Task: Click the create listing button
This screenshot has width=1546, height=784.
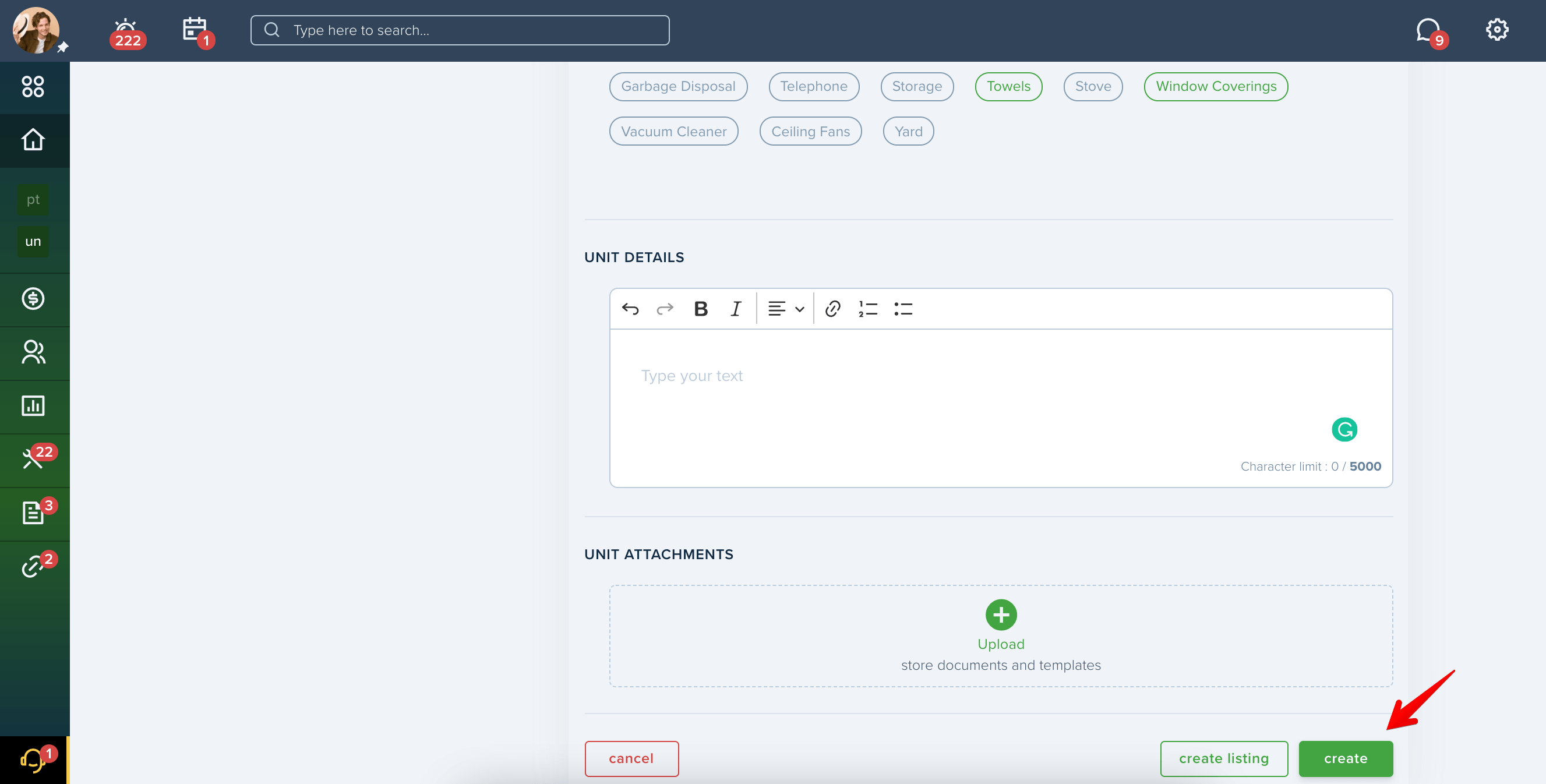Action: [1224, 759]
